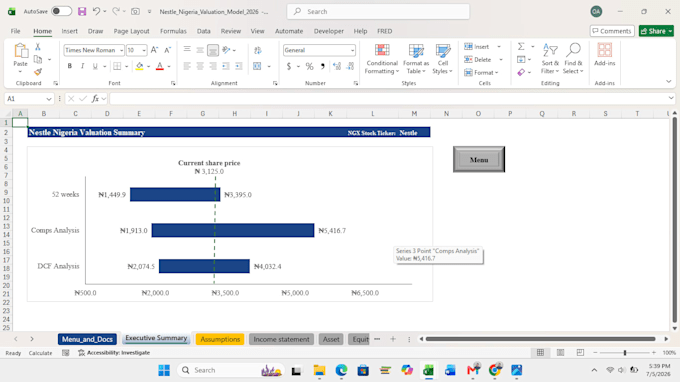Open the Comments button

612,31
